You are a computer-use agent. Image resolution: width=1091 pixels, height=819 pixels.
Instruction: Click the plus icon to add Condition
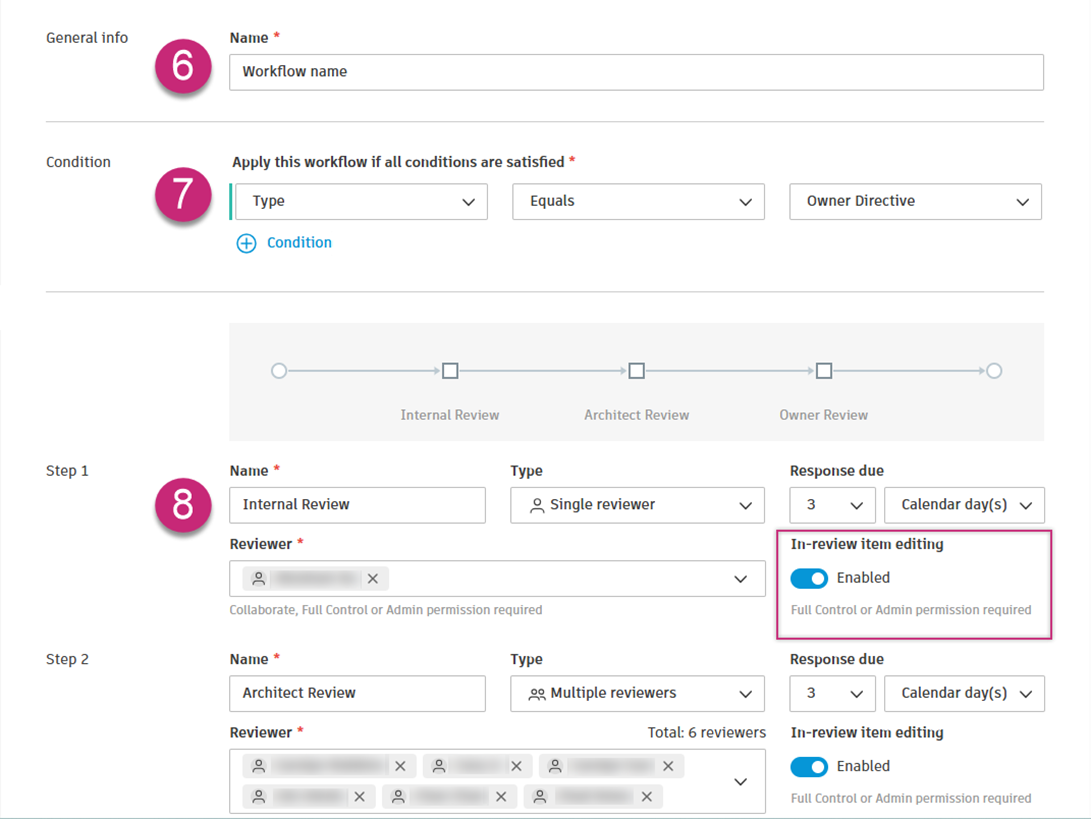point(246,243)
